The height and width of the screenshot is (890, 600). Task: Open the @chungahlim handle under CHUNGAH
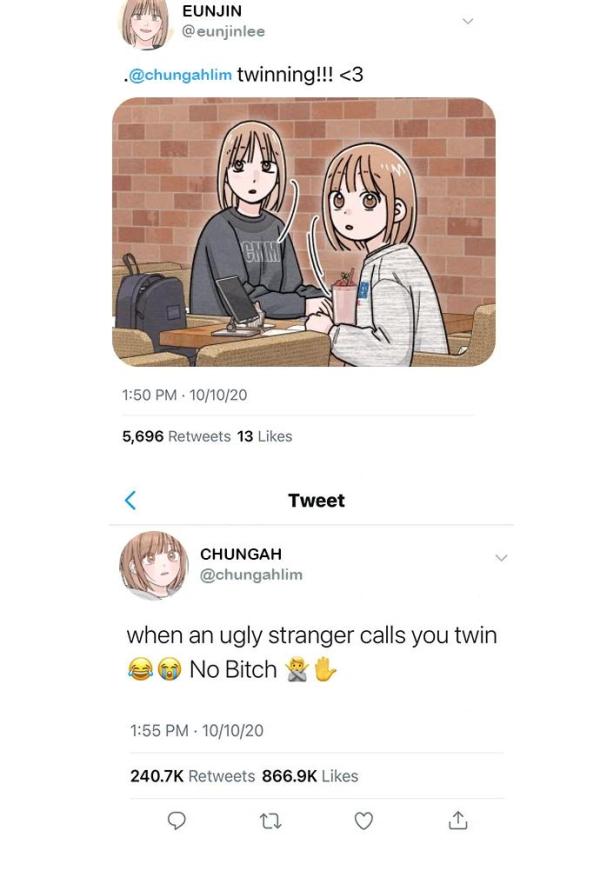coord(251,574)
